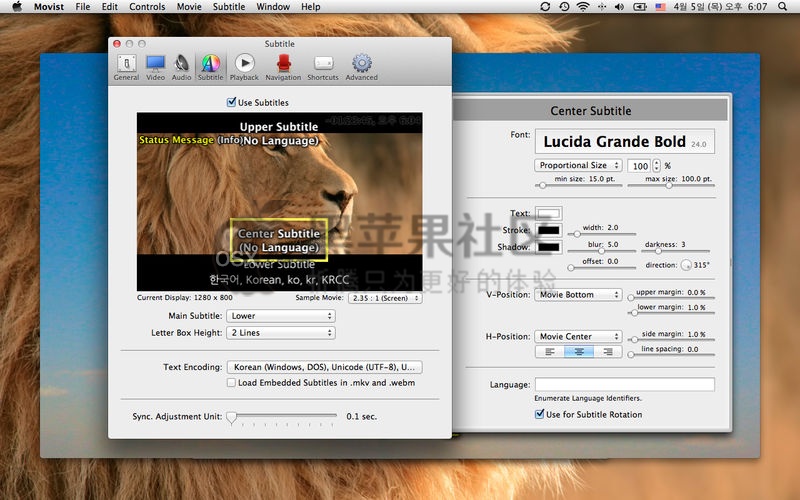Viewport: 800px width, 500px height.
Task: Click the max size slider
Action: (x=671, y=185)
